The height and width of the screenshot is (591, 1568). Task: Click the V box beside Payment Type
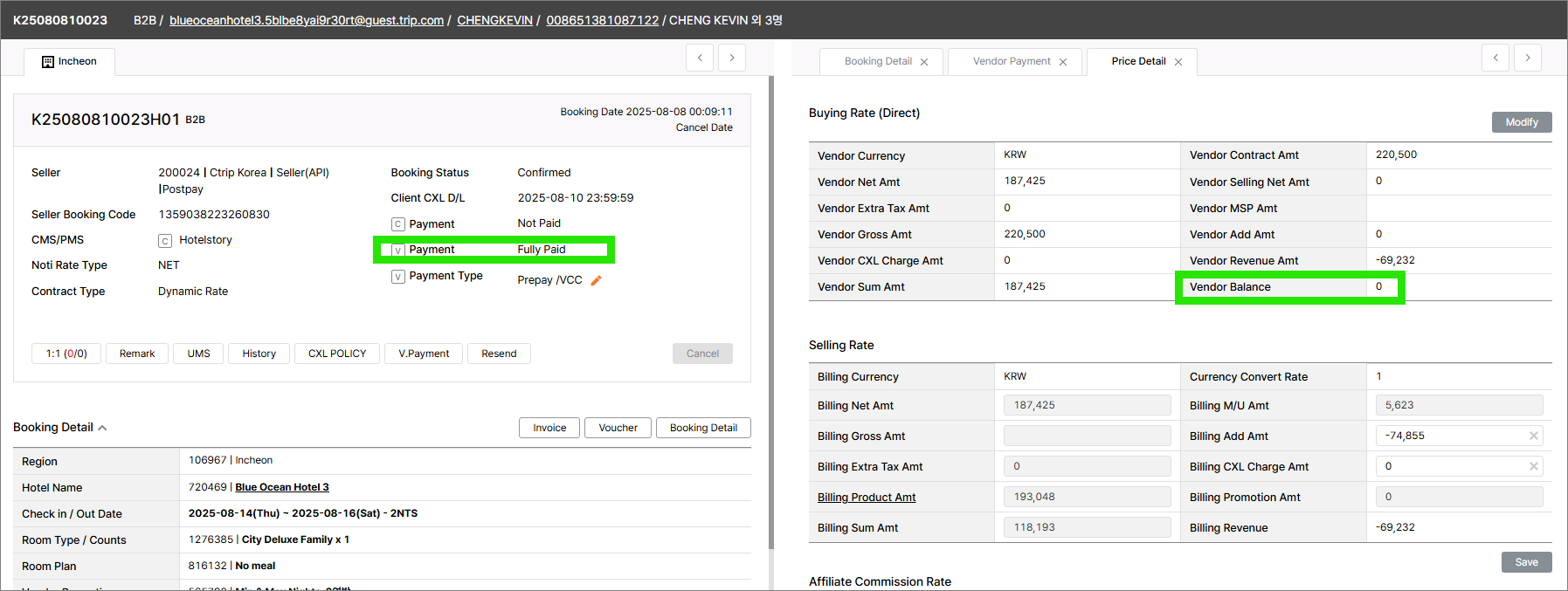[x=398, y=277]
